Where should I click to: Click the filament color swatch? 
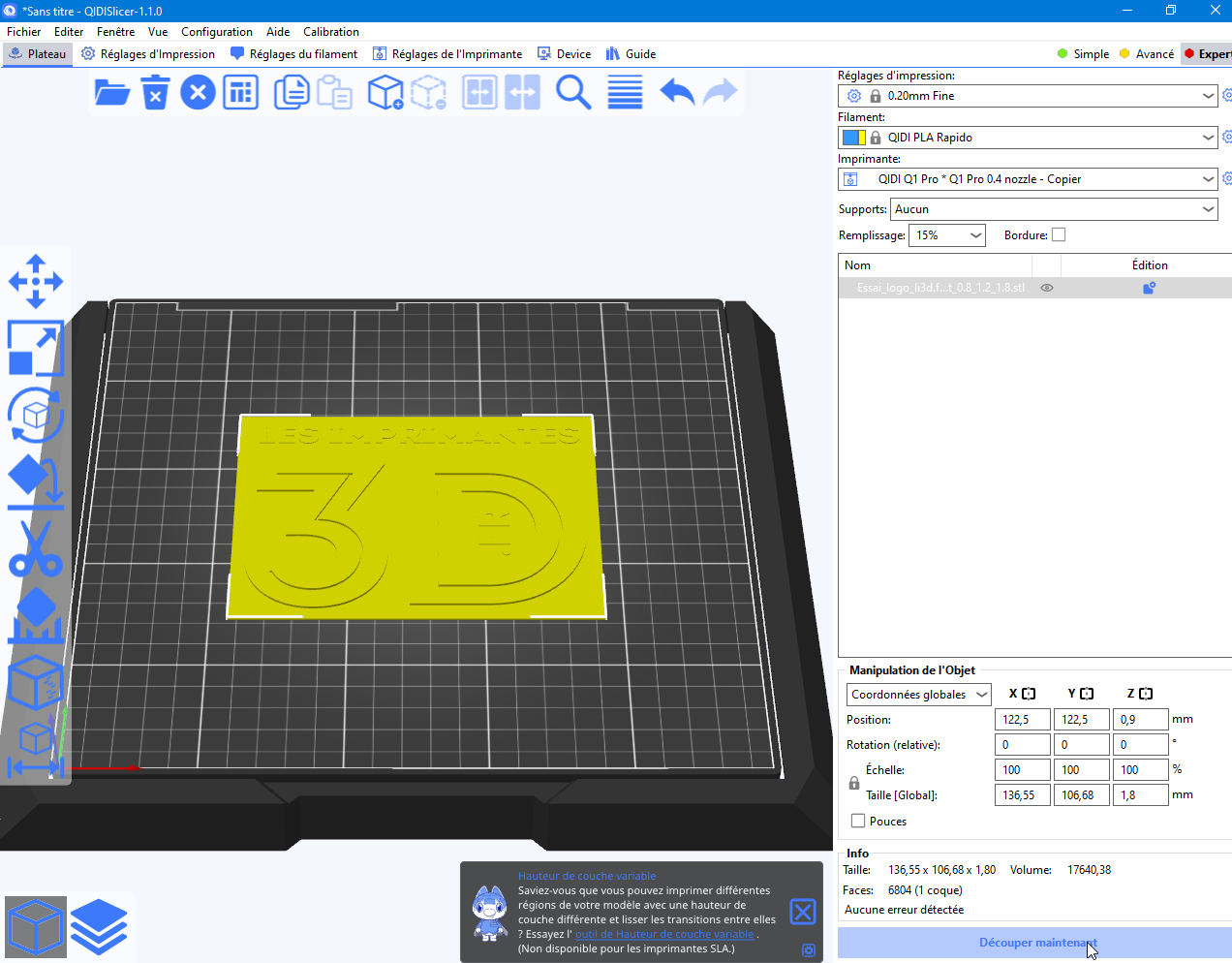[853, 138]
